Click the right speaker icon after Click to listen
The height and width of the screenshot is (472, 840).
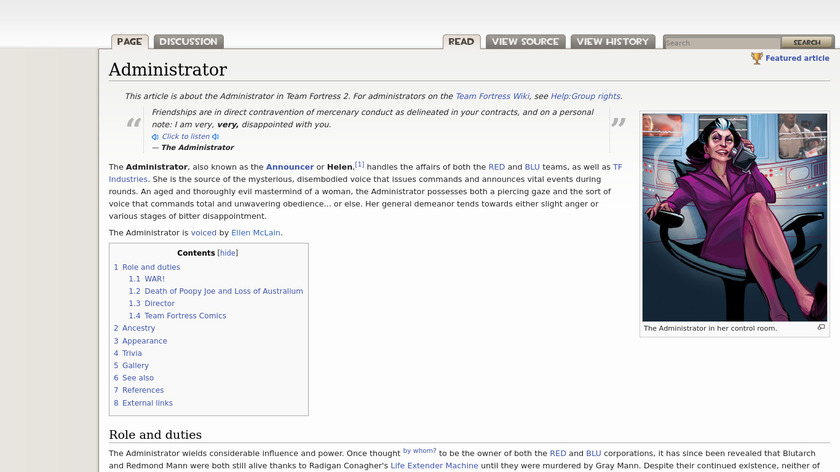pyautogui.click(x=215, y=137)
